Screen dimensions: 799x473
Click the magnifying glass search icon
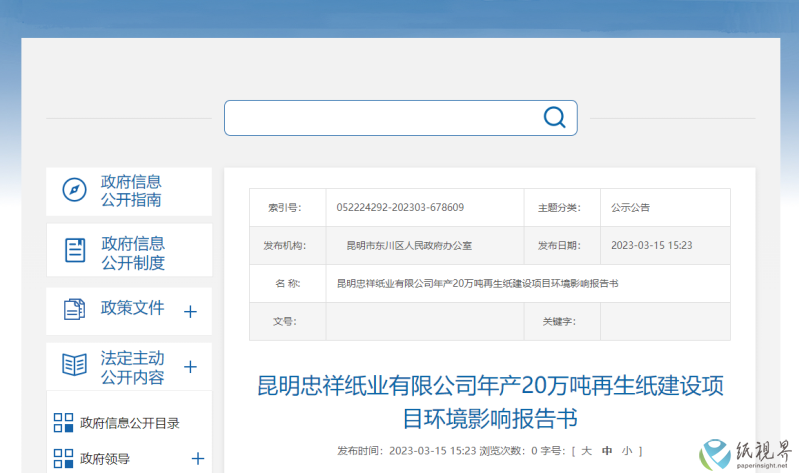[554, 118]
